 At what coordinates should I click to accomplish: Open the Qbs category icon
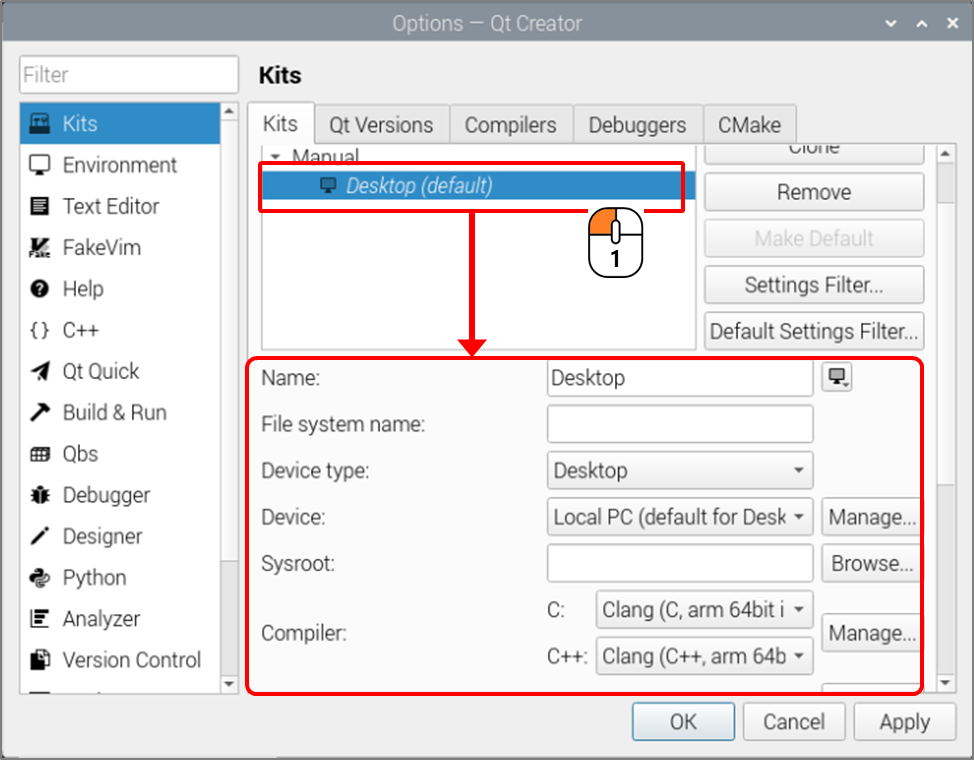tap(40, 454)
